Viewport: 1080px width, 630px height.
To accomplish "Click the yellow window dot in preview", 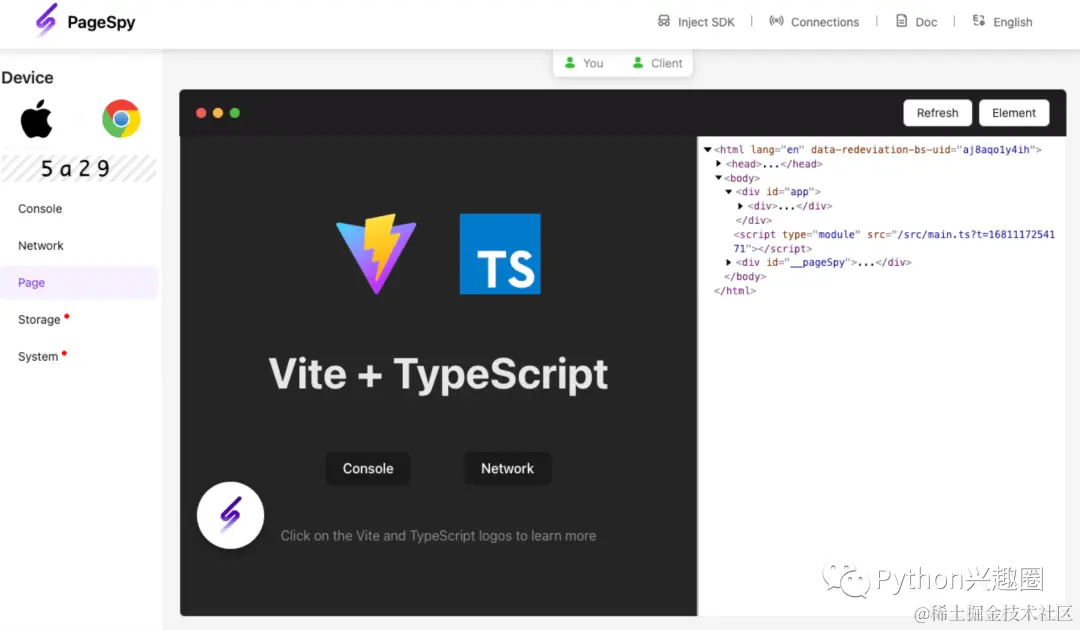I will [218, 113].
